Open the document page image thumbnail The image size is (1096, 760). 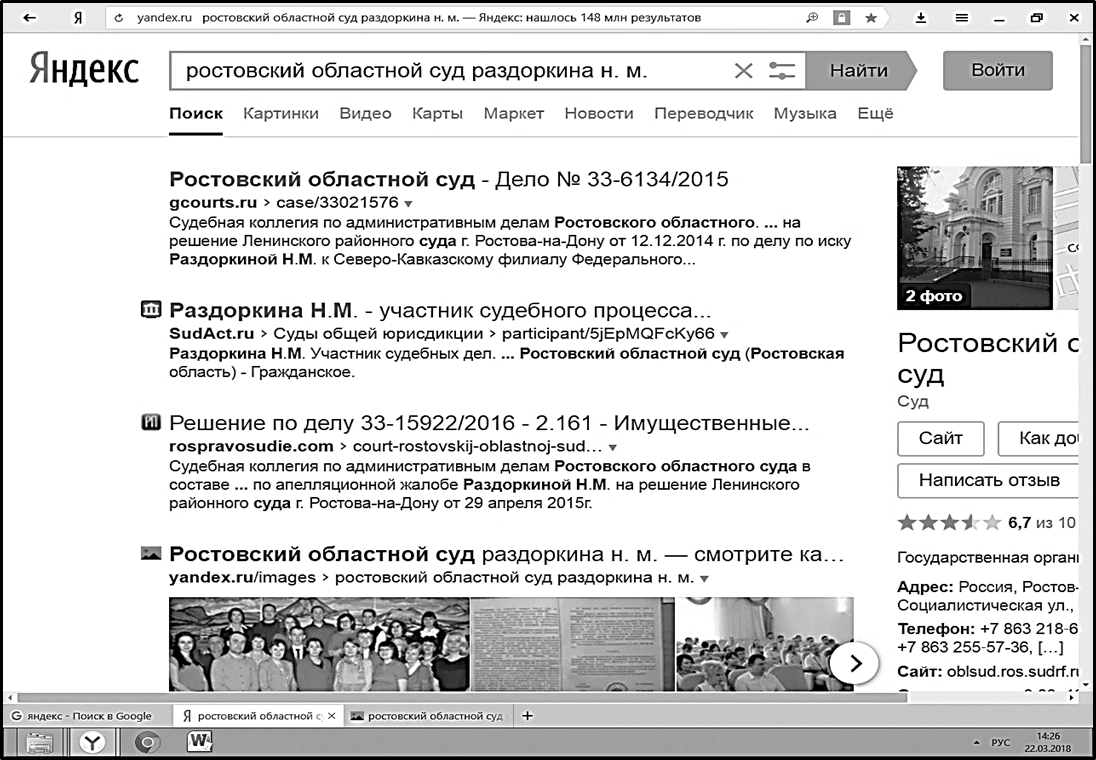572,644
